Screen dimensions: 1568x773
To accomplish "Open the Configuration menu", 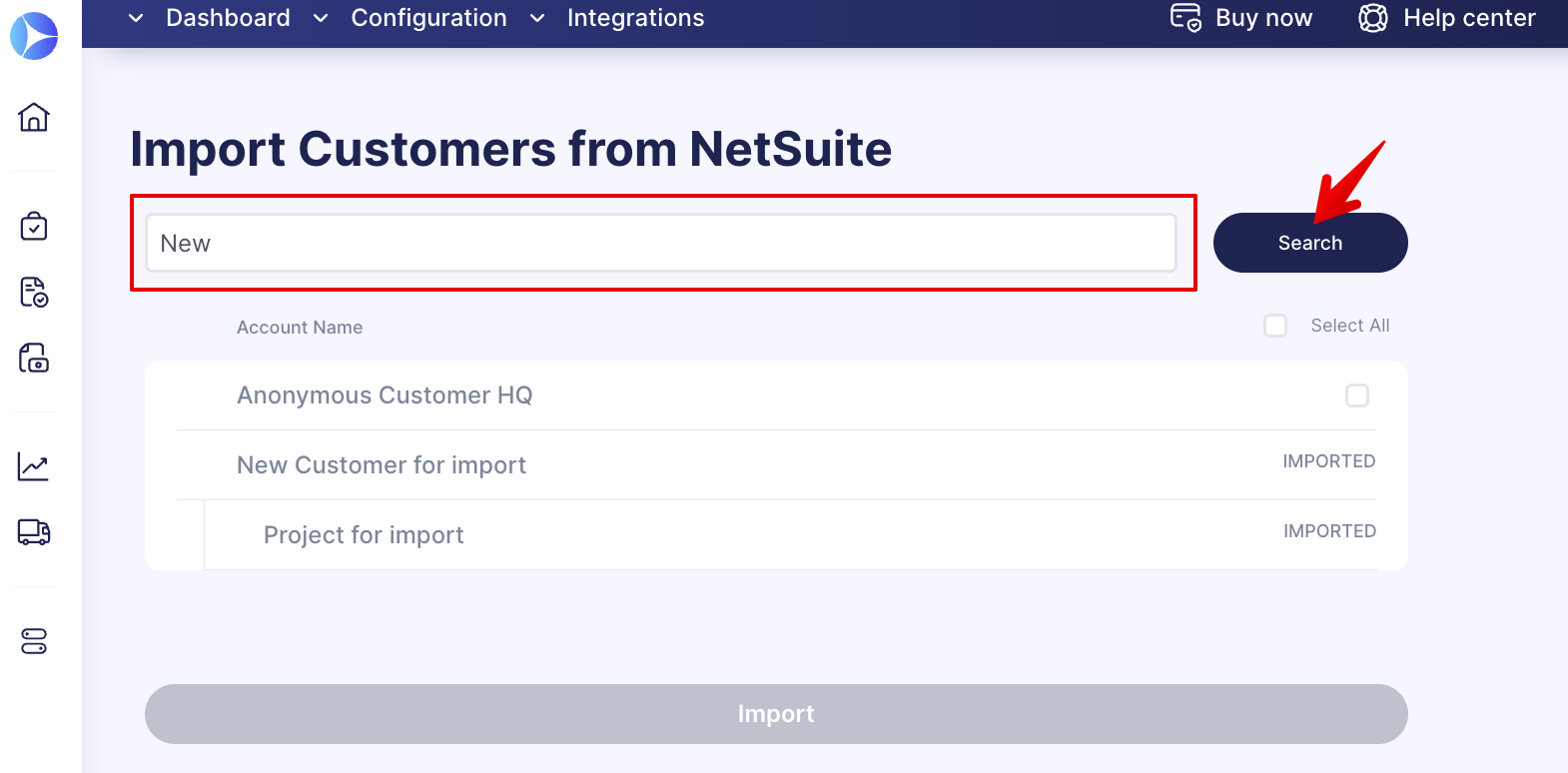I will tap(428, 18).
